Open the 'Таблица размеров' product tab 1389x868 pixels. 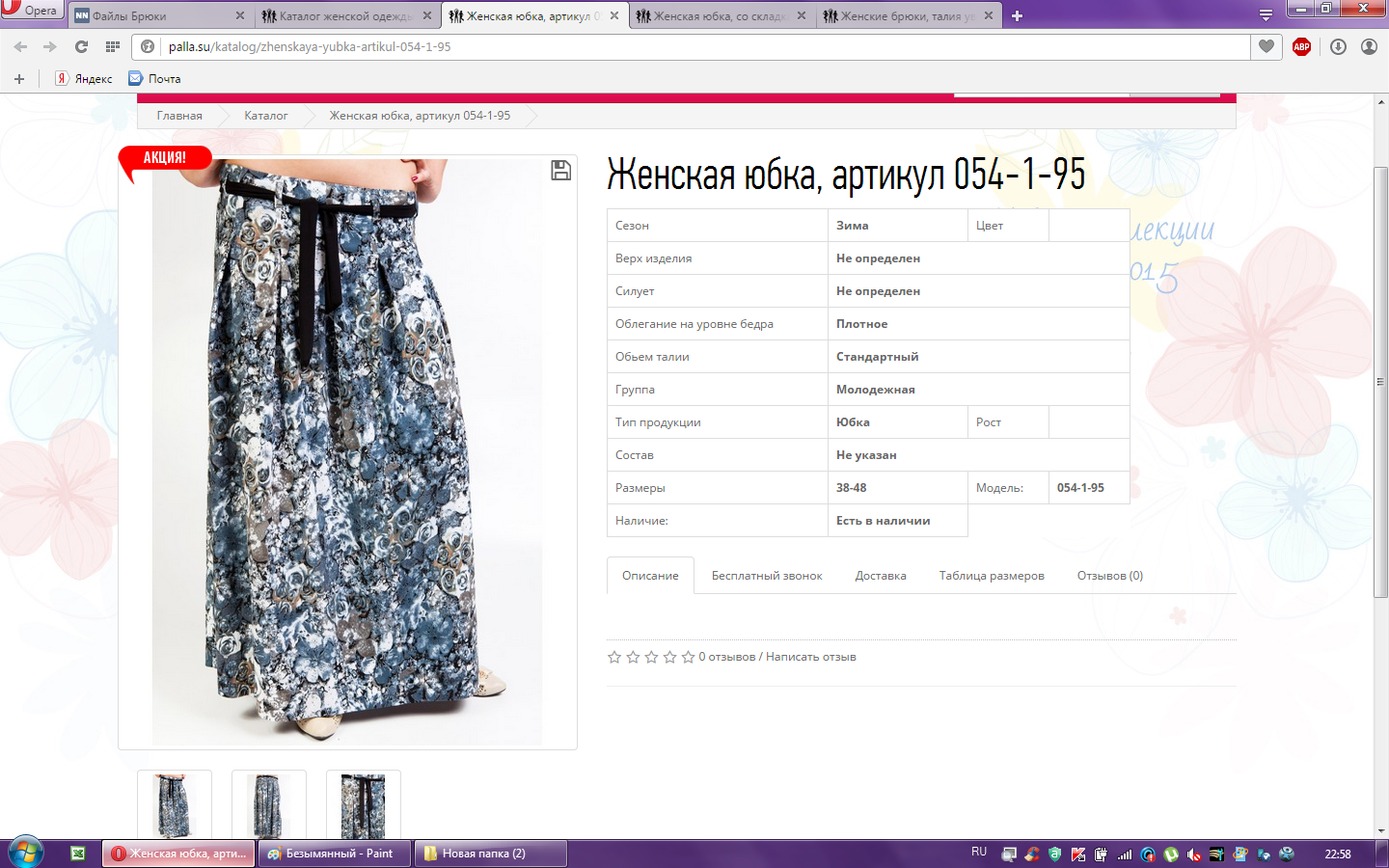tap(992, 576)
